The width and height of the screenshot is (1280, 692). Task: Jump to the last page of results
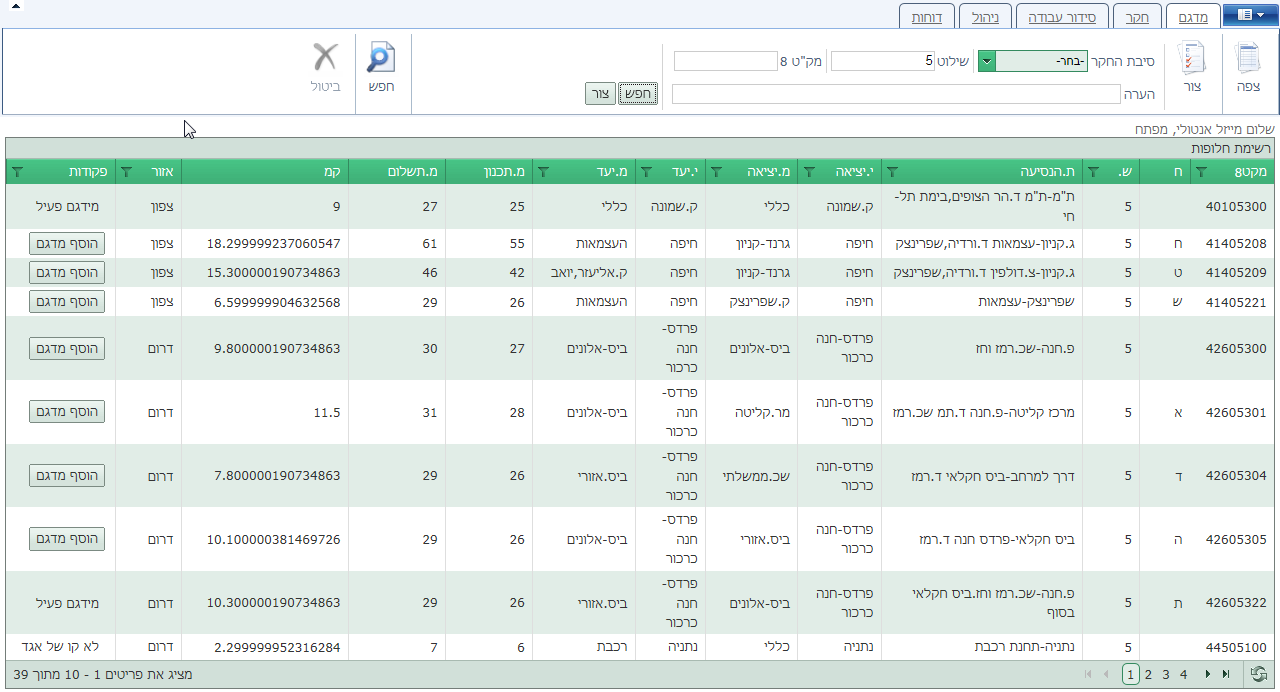point(1226,675)
